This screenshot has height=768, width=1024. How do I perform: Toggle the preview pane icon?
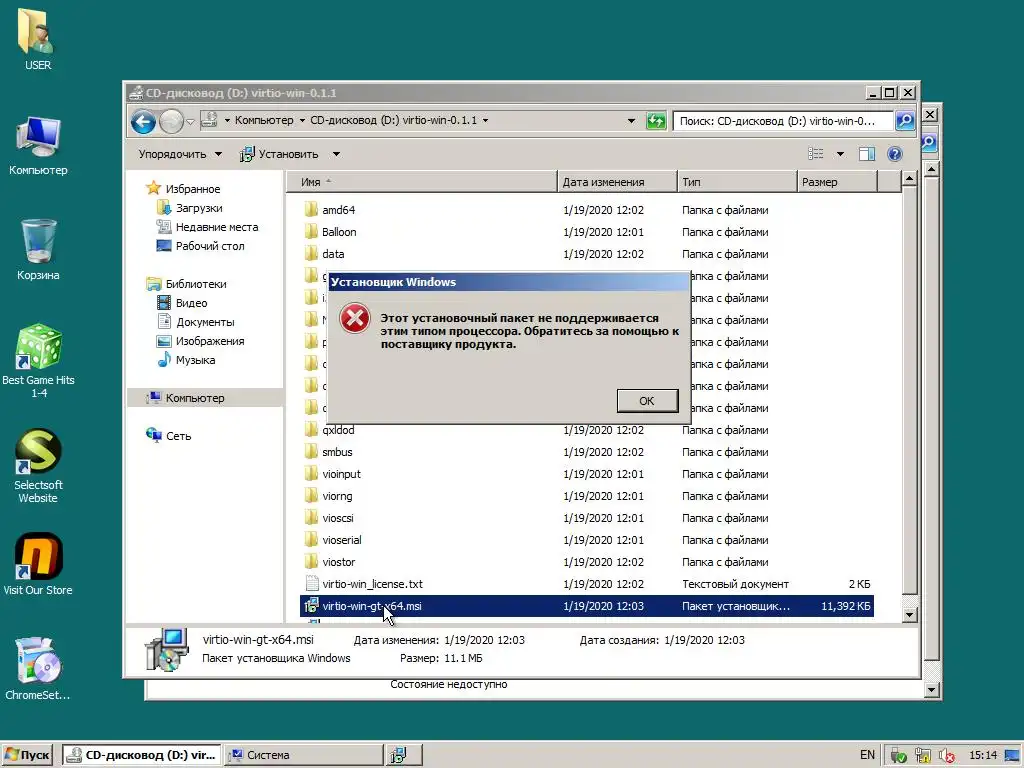(x=867, y=153)
